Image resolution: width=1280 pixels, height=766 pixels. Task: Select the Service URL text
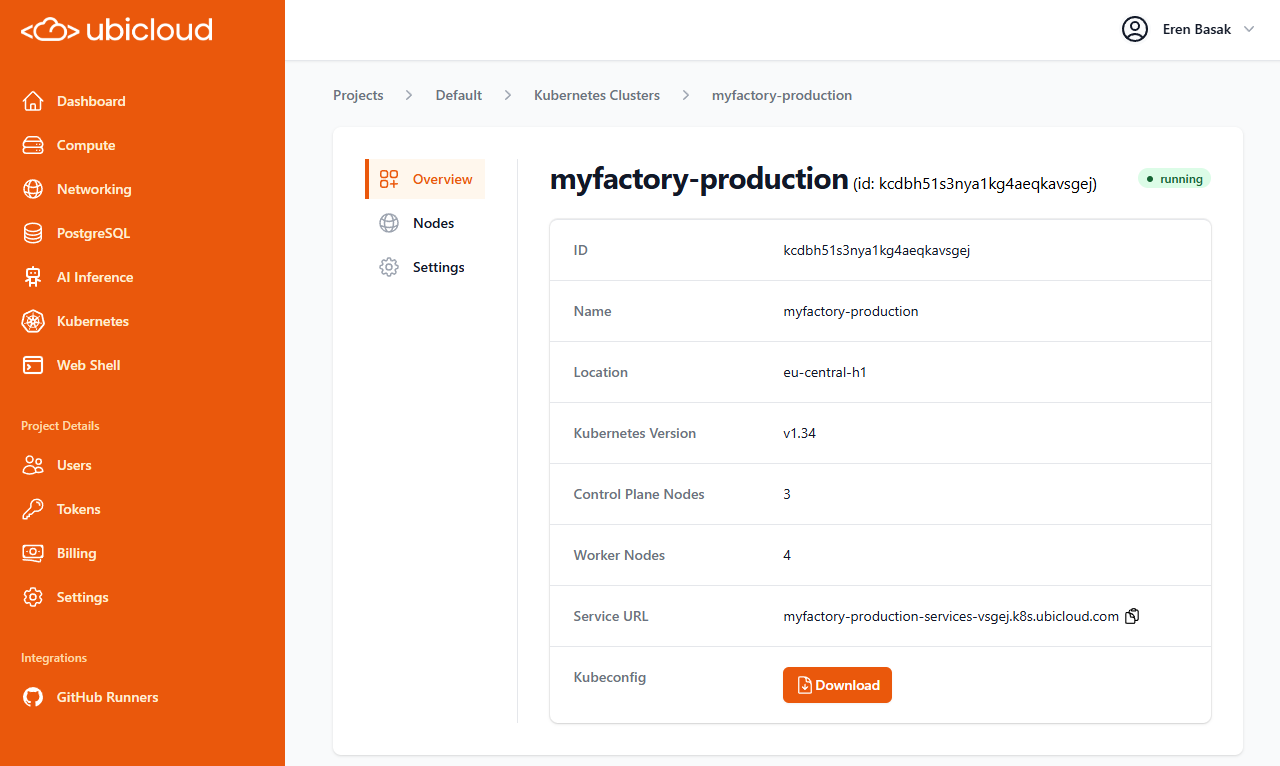point(951,616)
